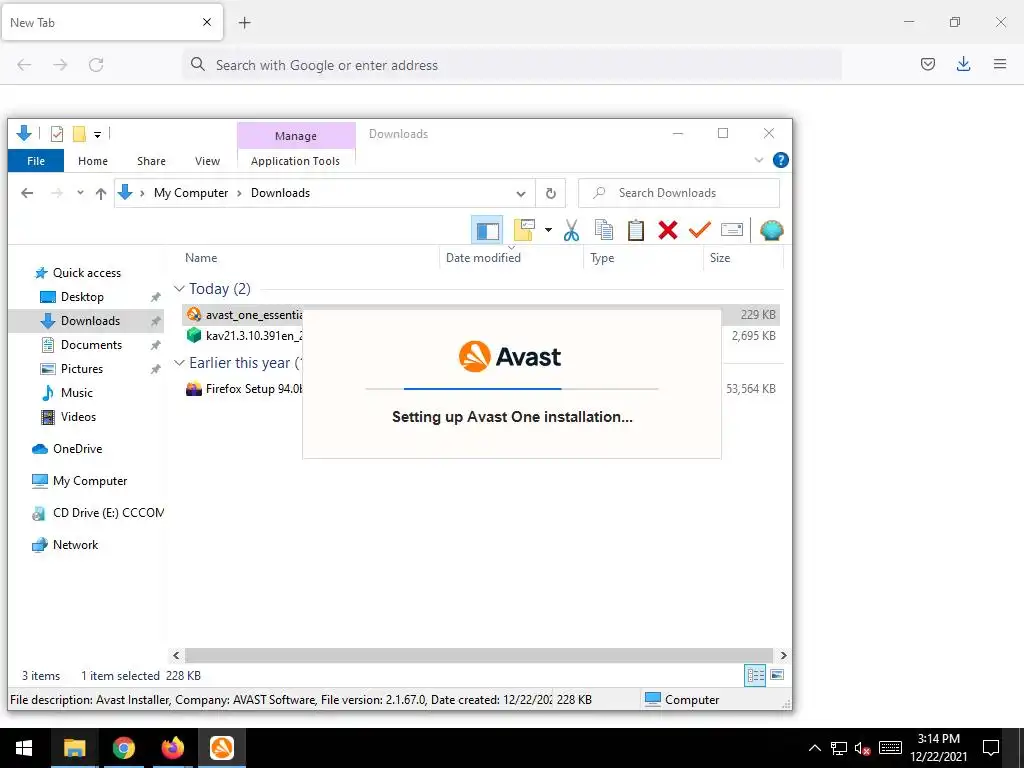This screenshot has width=1024, height=768.
Task: Select Documents in navigation pane
Action: (x=91, y=345)
